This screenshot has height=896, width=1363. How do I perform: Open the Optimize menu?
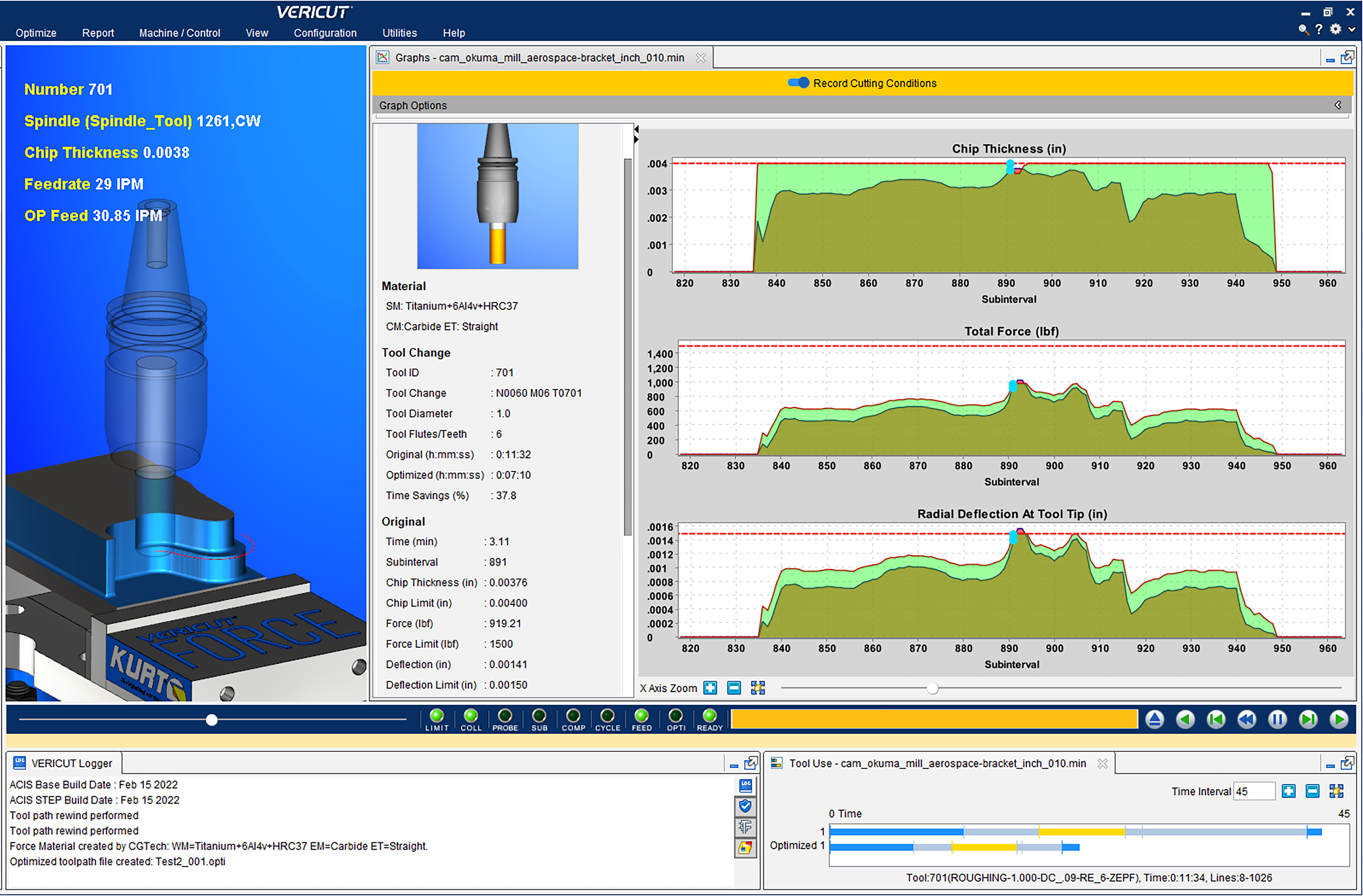click(x=36, y=33)
